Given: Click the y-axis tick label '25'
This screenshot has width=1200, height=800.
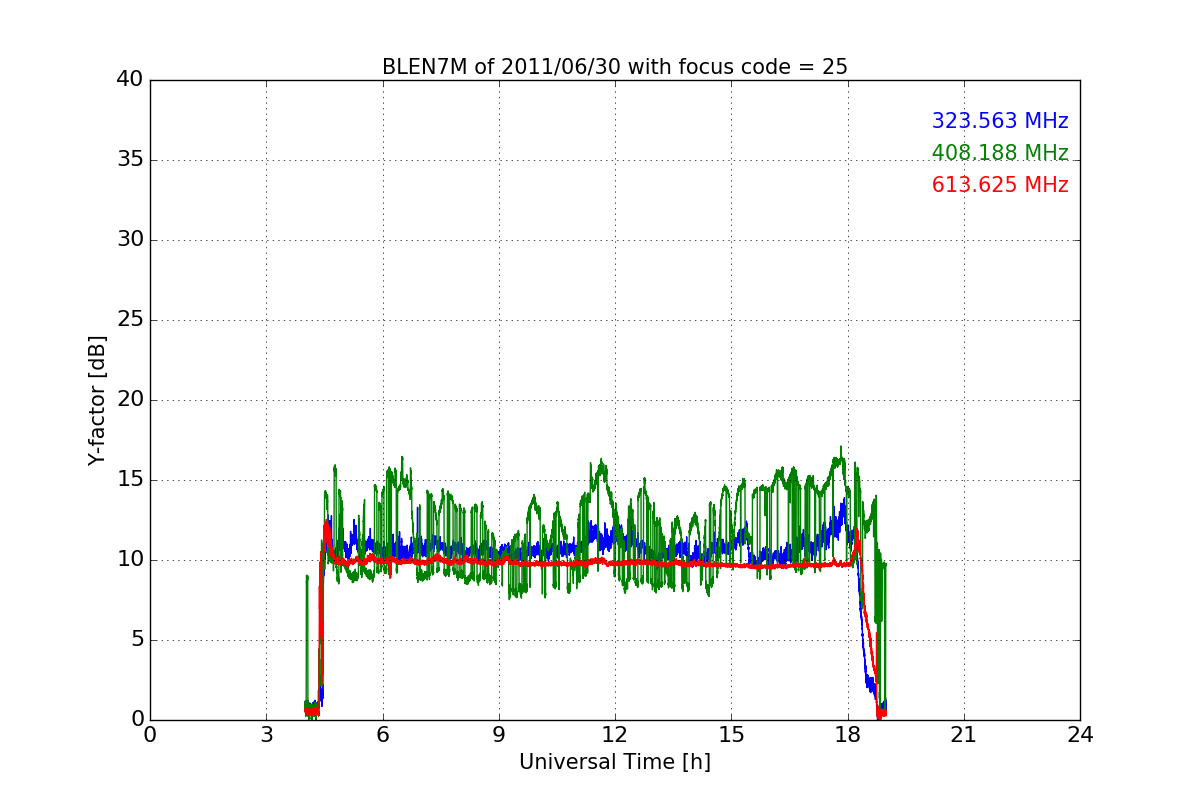Looking at the screenshot, I should point(131,320).
